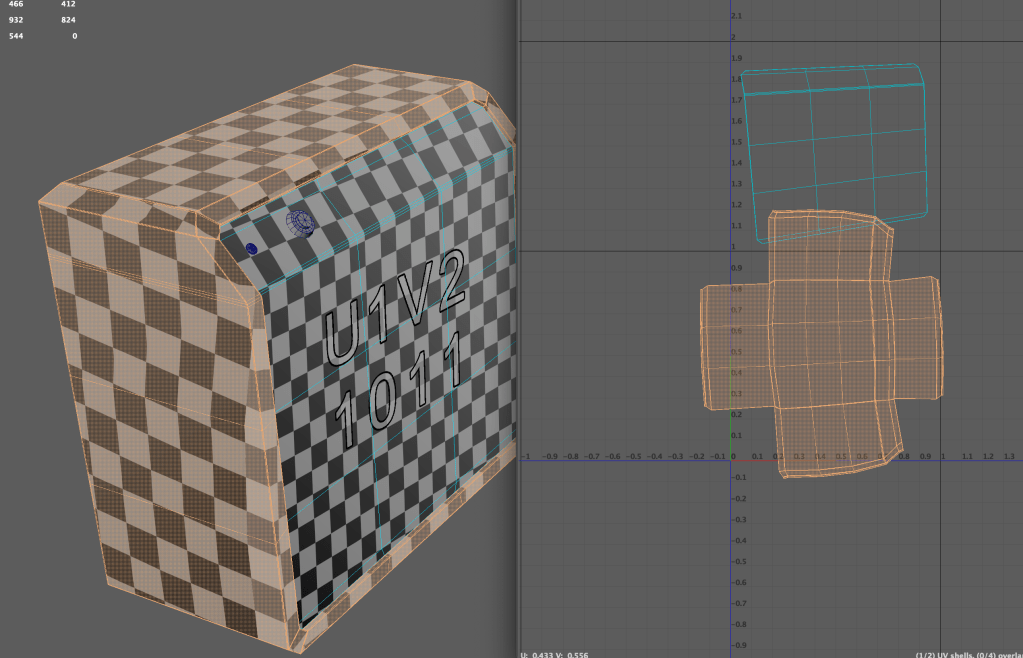1023x658 pixels.
Task: Click the UV grid origin at 0
Action: pos(731,459)
